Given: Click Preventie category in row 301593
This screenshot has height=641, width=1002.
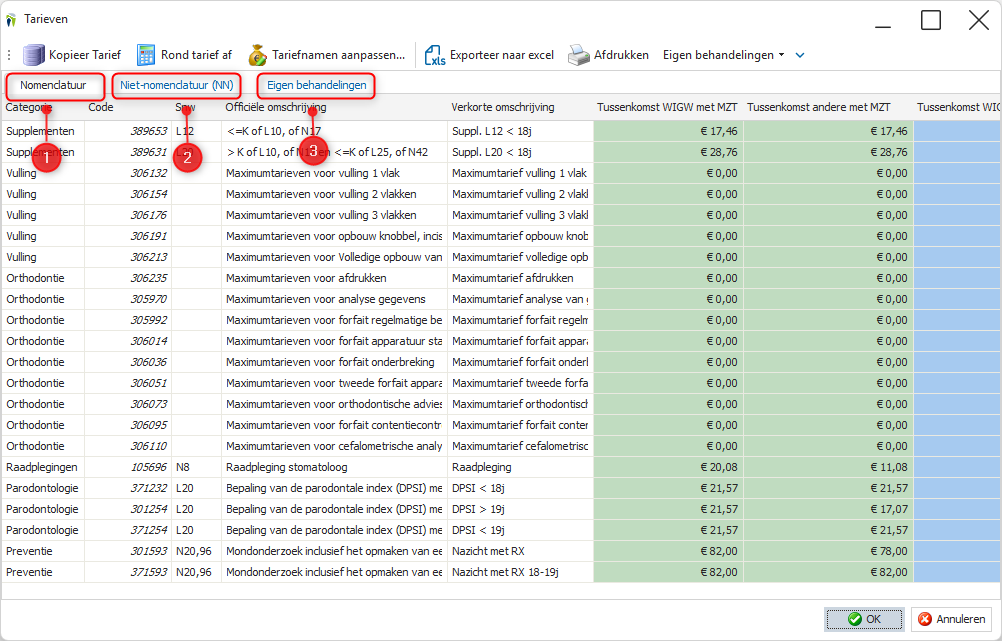Looking at the screenshot, I should [x=43, y=551].
